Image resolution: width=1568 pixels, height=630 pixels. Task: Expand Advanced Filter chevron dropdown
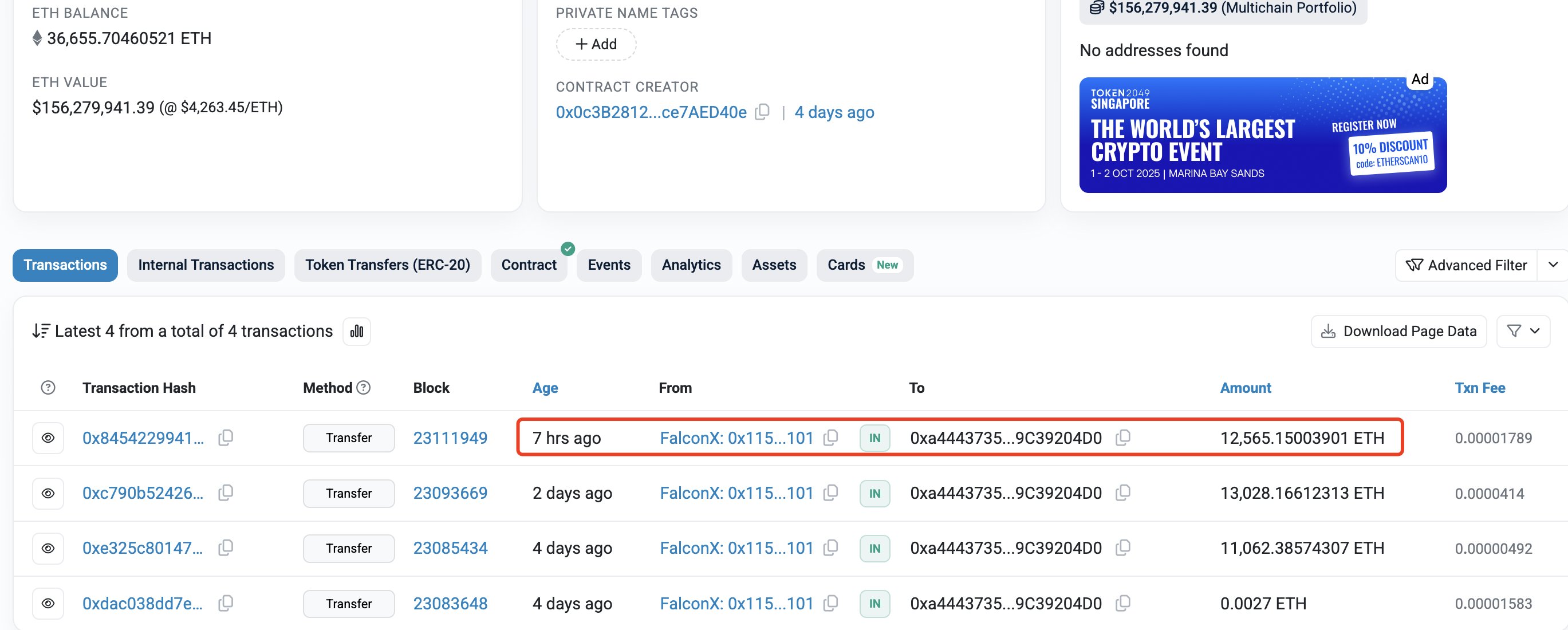click(1553, 265)
